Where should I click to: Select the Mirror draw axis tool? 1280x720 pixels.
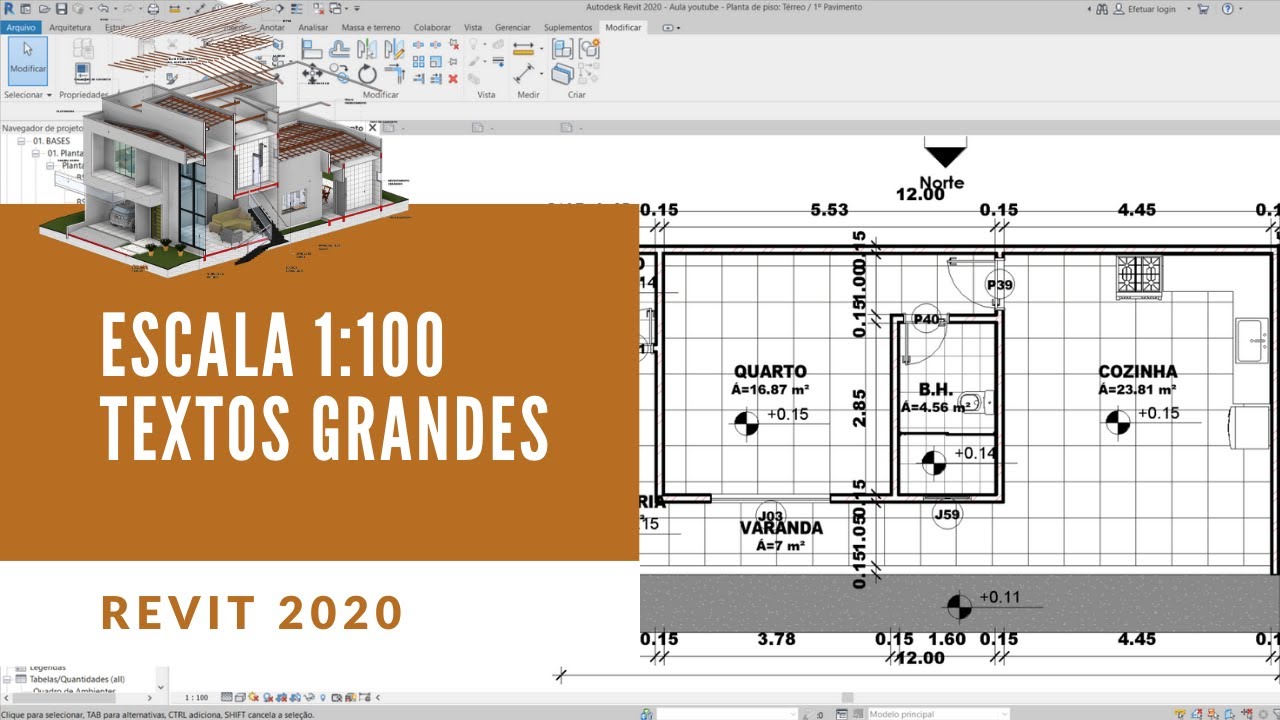pos(394,49)
